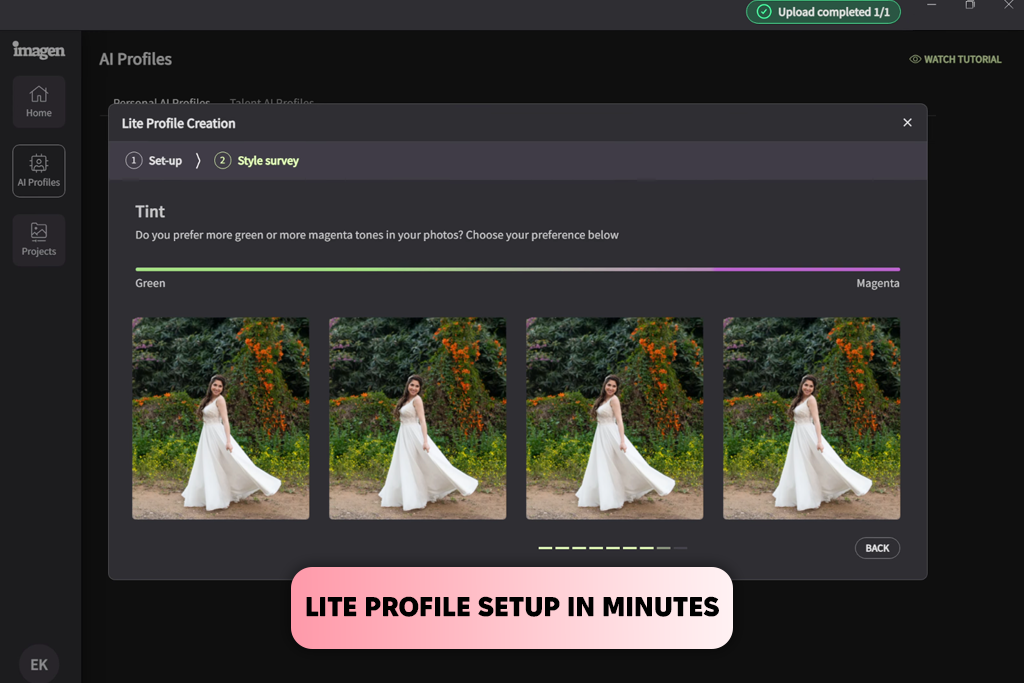The height and width of the screenshot is (683, 1024).
Task: Choose the first, greenest tint photo
Action: [x=221, y=419]
